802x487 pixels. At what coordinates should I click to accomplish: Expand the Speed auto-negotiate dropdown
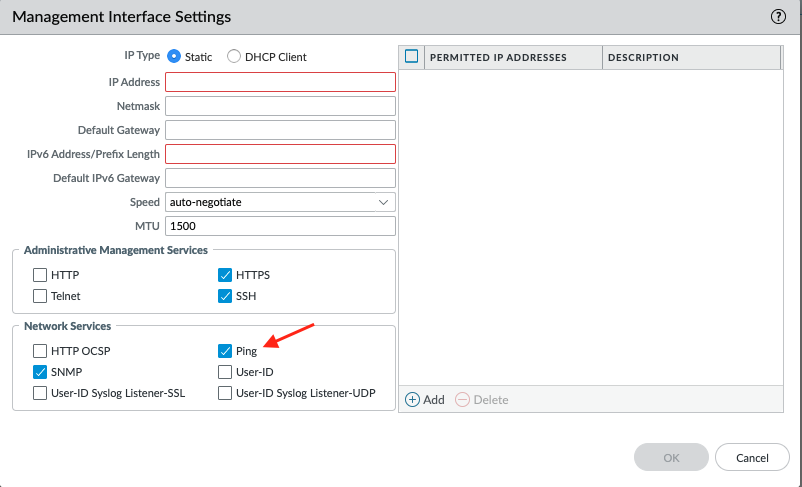280,202
